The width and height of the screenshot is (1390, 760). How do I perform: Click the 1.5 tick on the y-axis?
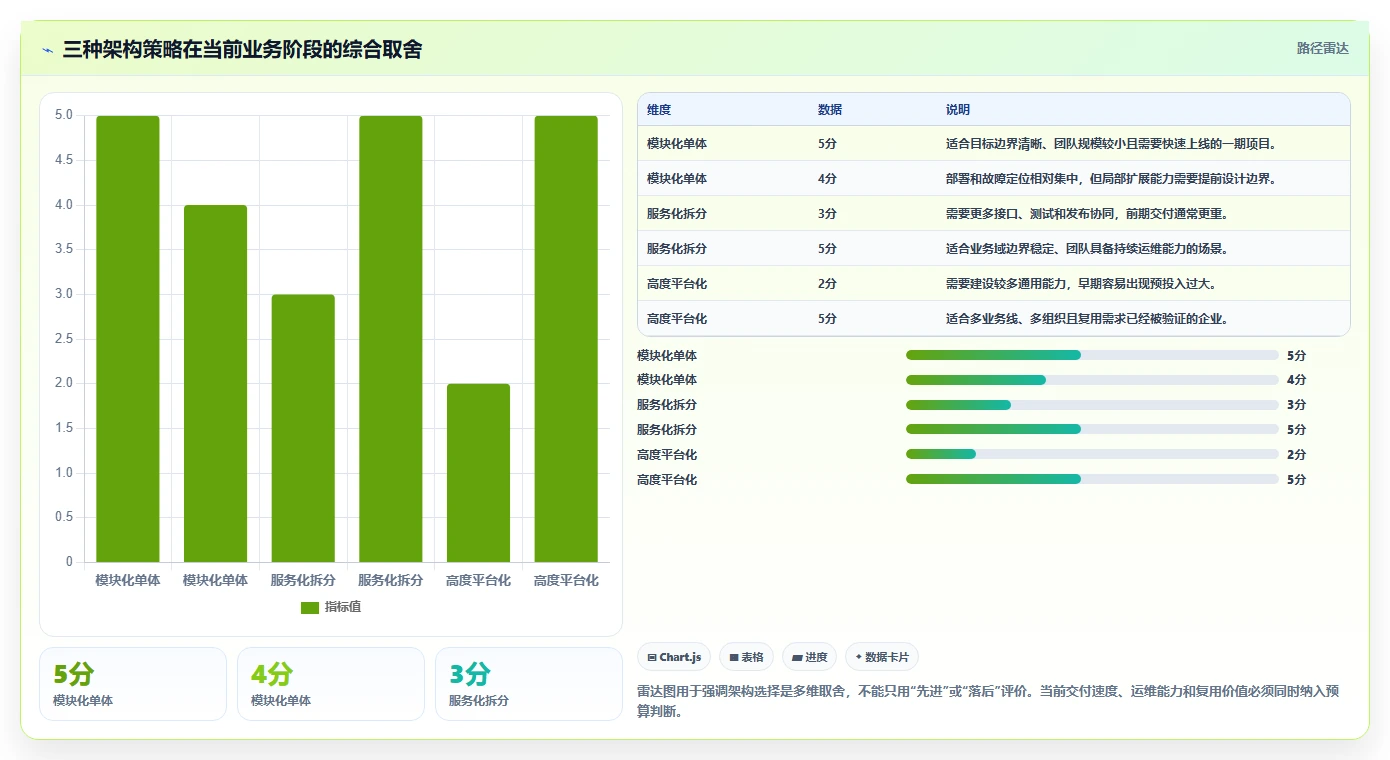pyautogui.click(x=63, y=428)
